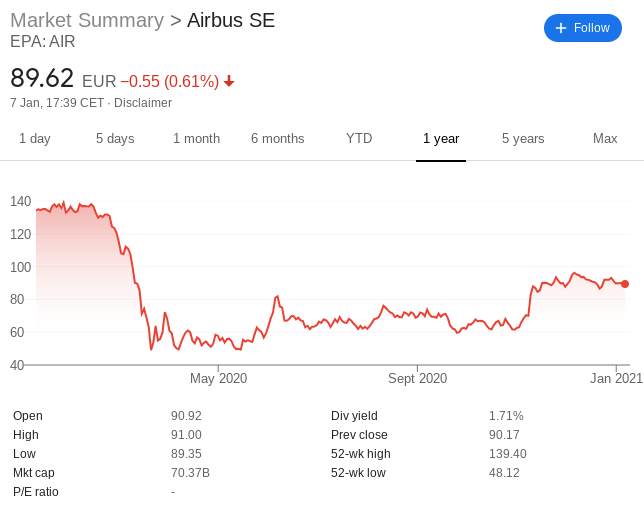Show the YTD chart range

tap(359, 139)
